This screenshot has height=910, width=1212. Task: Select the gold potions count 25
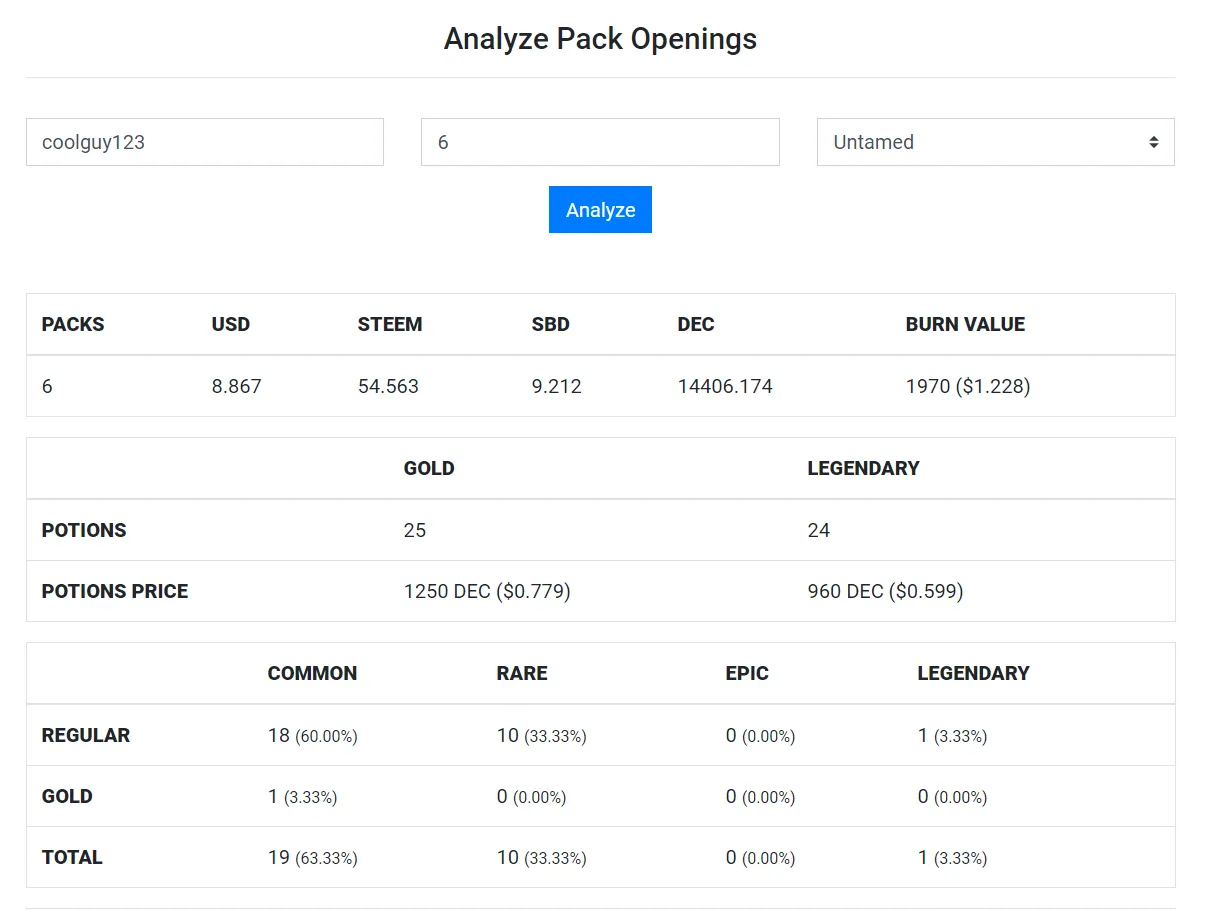(x=415, y=530)
